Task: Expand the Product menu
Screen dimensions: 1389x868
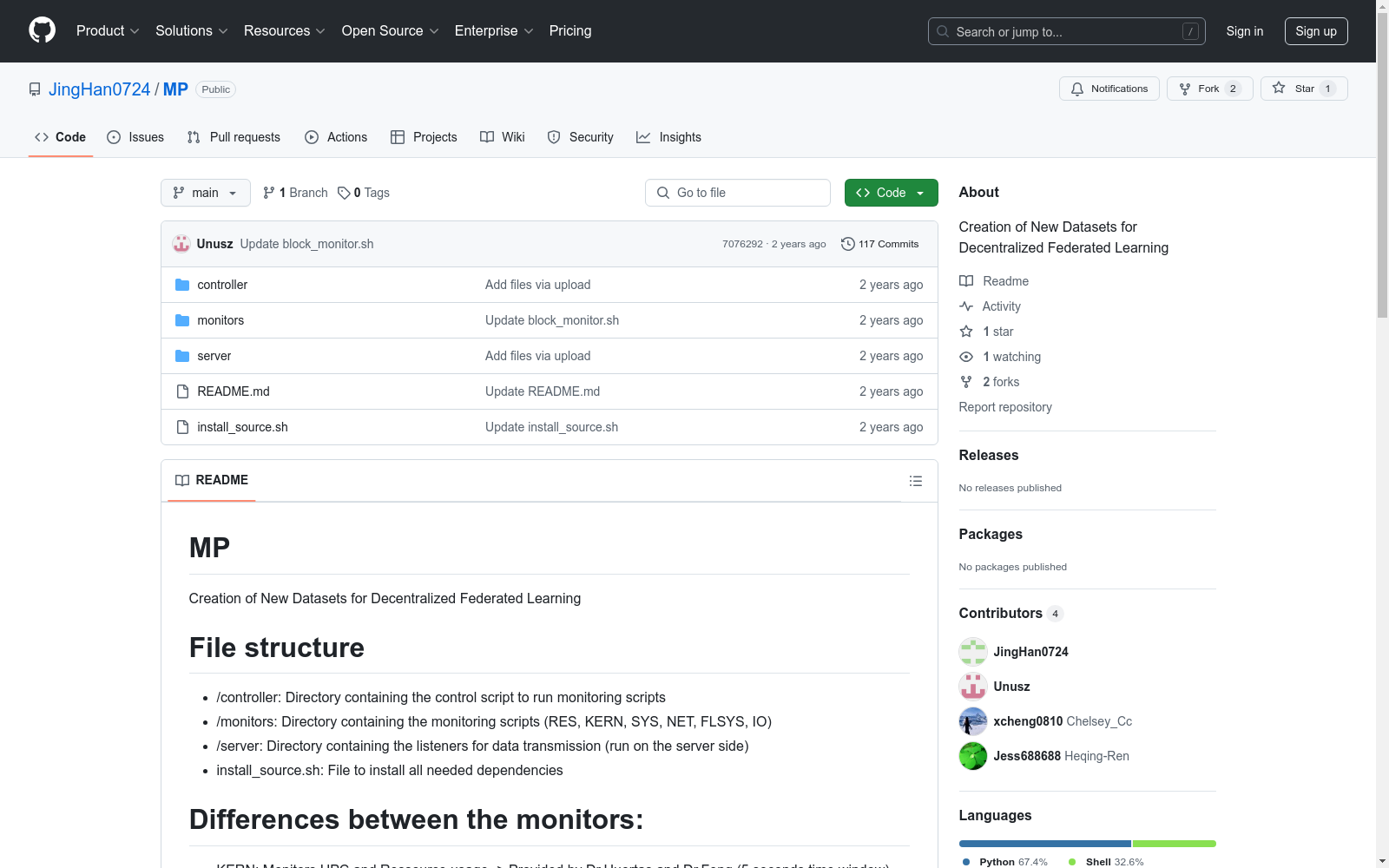Action: pos(108,31)
